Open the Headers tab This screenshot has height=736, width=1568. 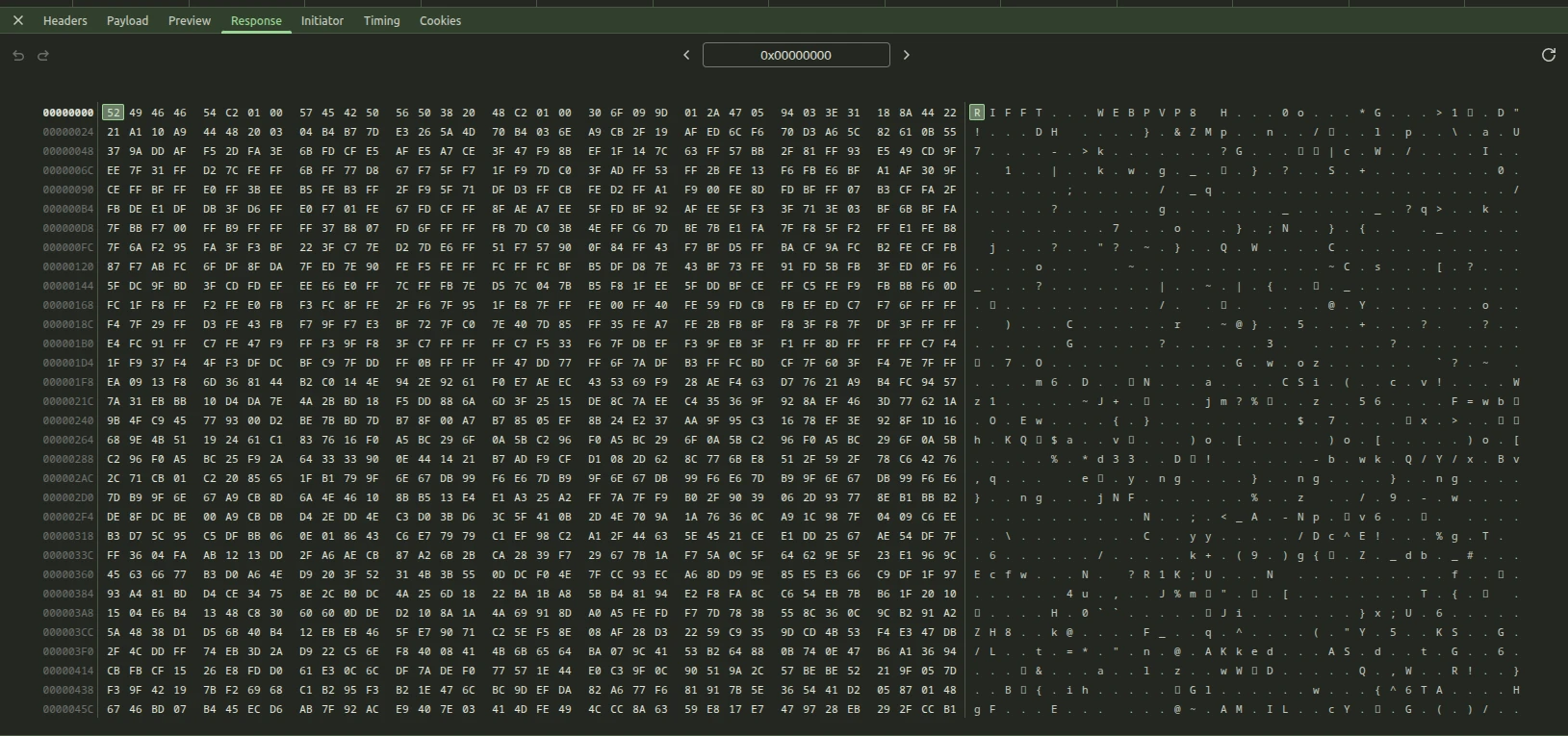pyautogui.click(x=65, y=20)
